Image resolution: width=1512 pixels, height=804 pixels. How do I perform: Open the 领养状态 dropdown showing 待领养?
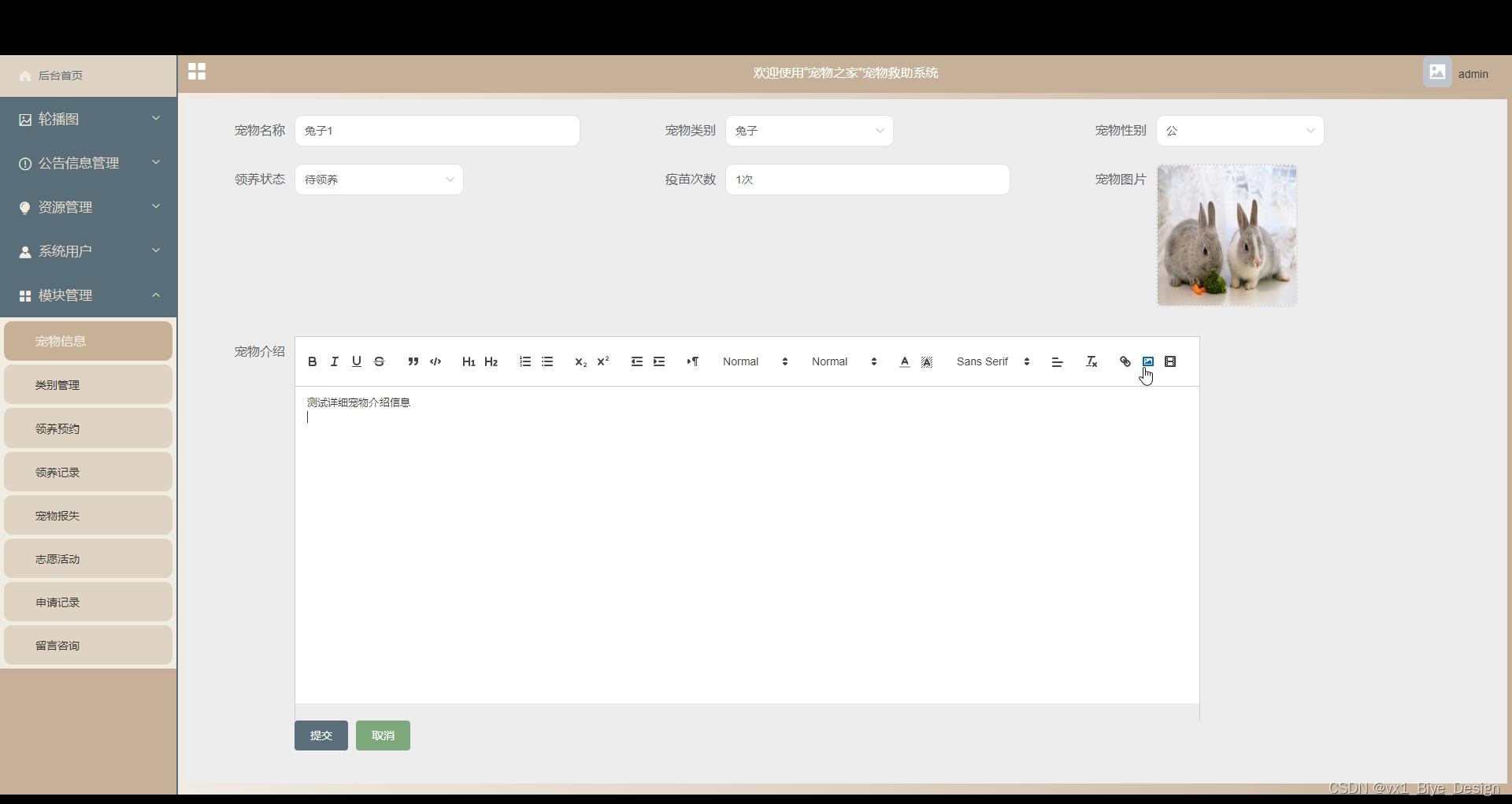click(379, 180)
